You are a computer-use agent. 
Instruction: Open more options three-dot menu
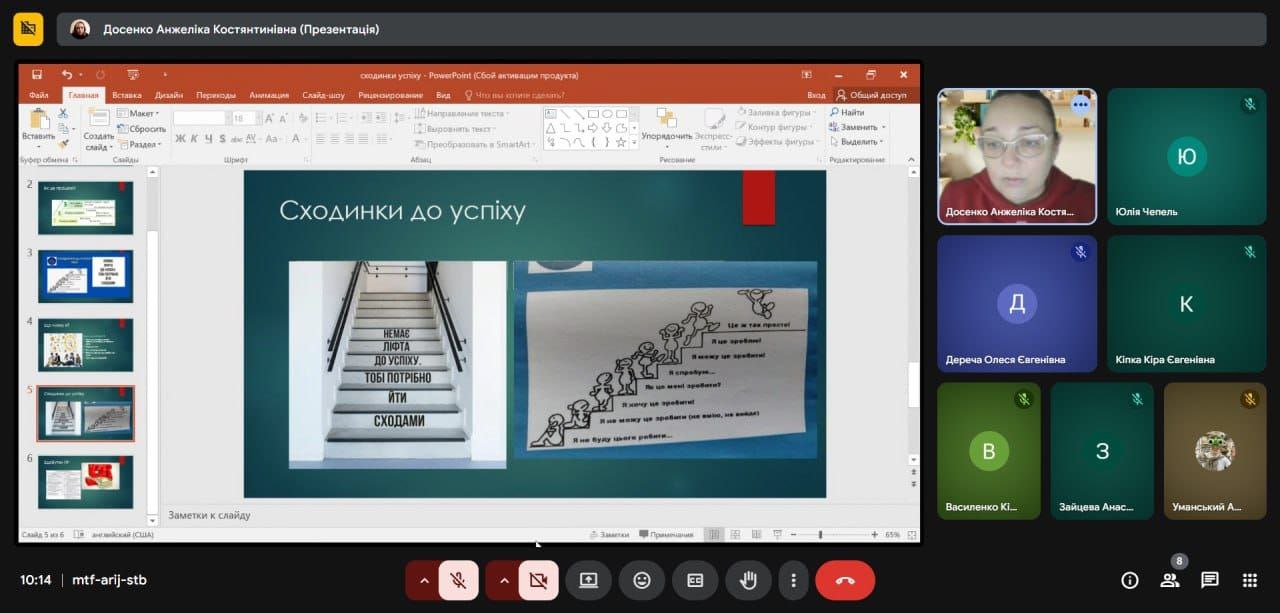click(x=793, y=580)
